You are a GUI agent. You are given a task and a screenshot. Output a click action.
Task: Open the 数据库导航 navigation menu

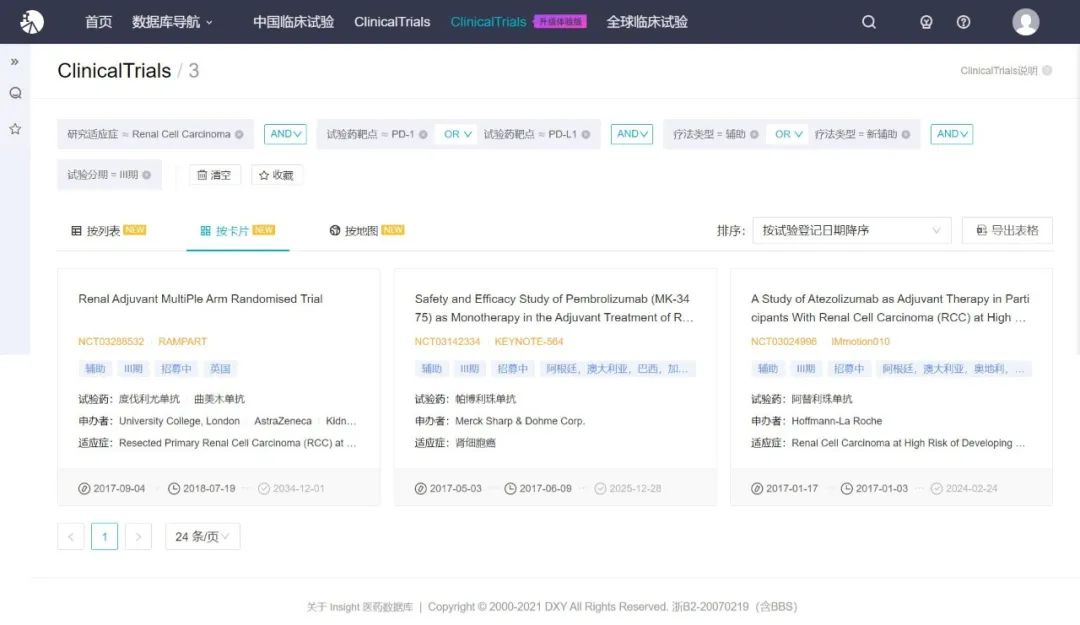pos(172,22)
